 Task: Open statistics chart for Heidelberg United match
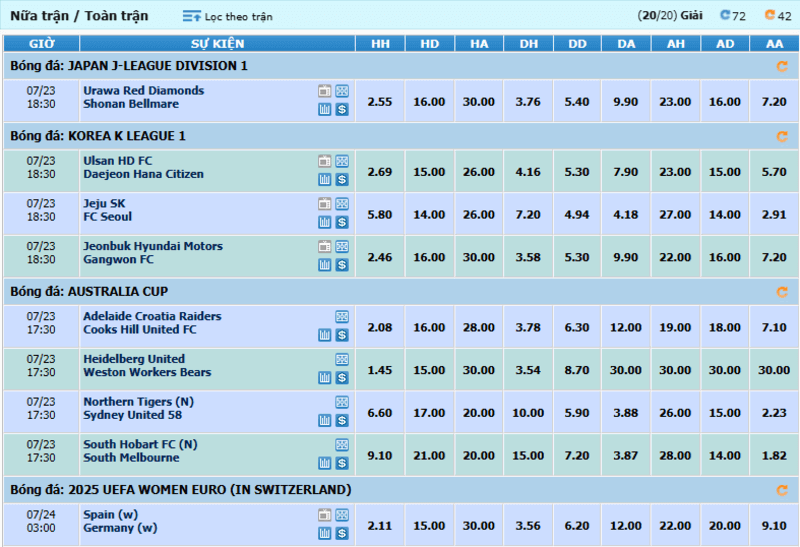(x=324, y=378)
